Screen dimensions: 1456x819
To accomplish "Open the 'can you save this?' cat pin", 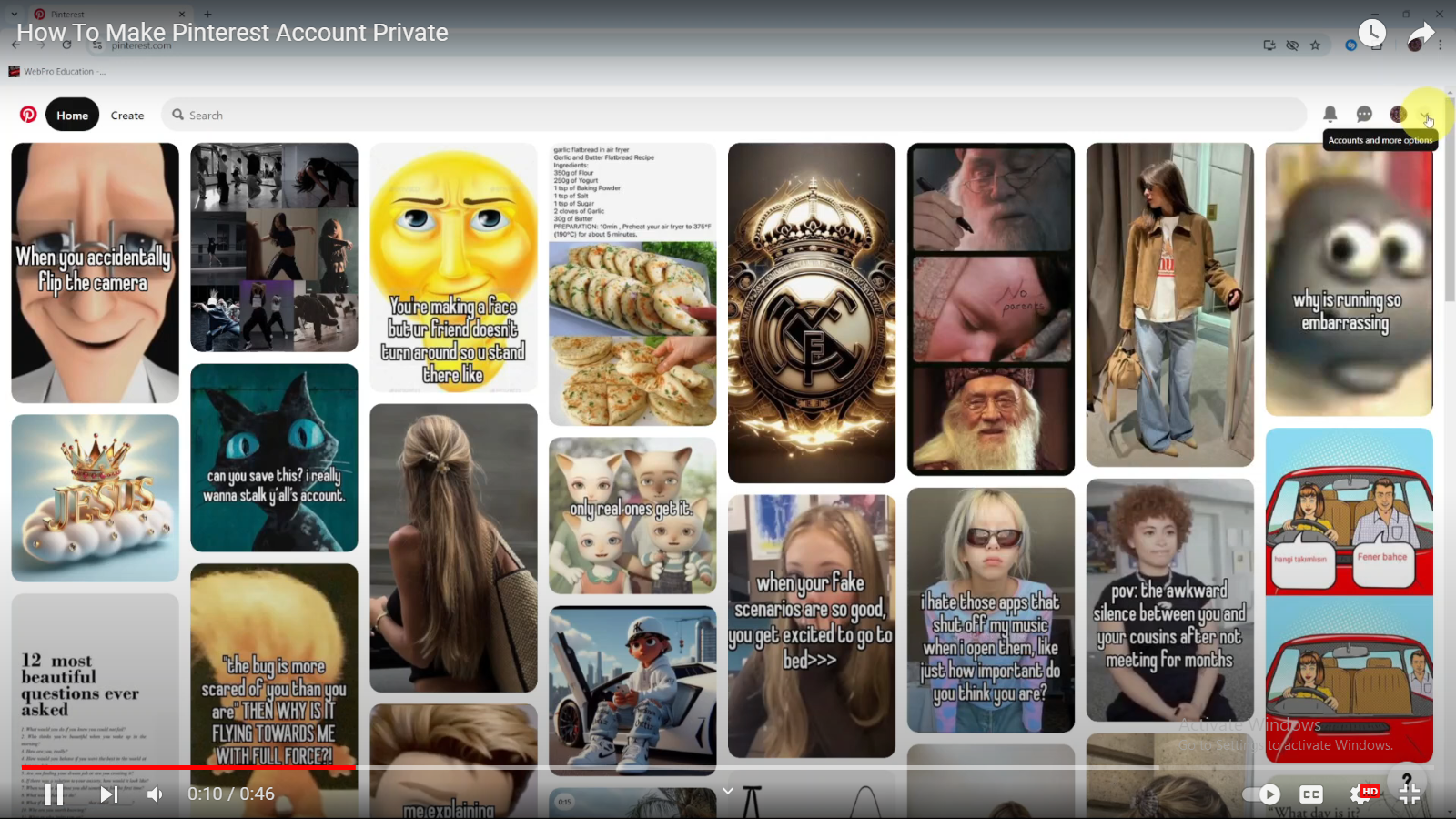I will tap(274, 458).
